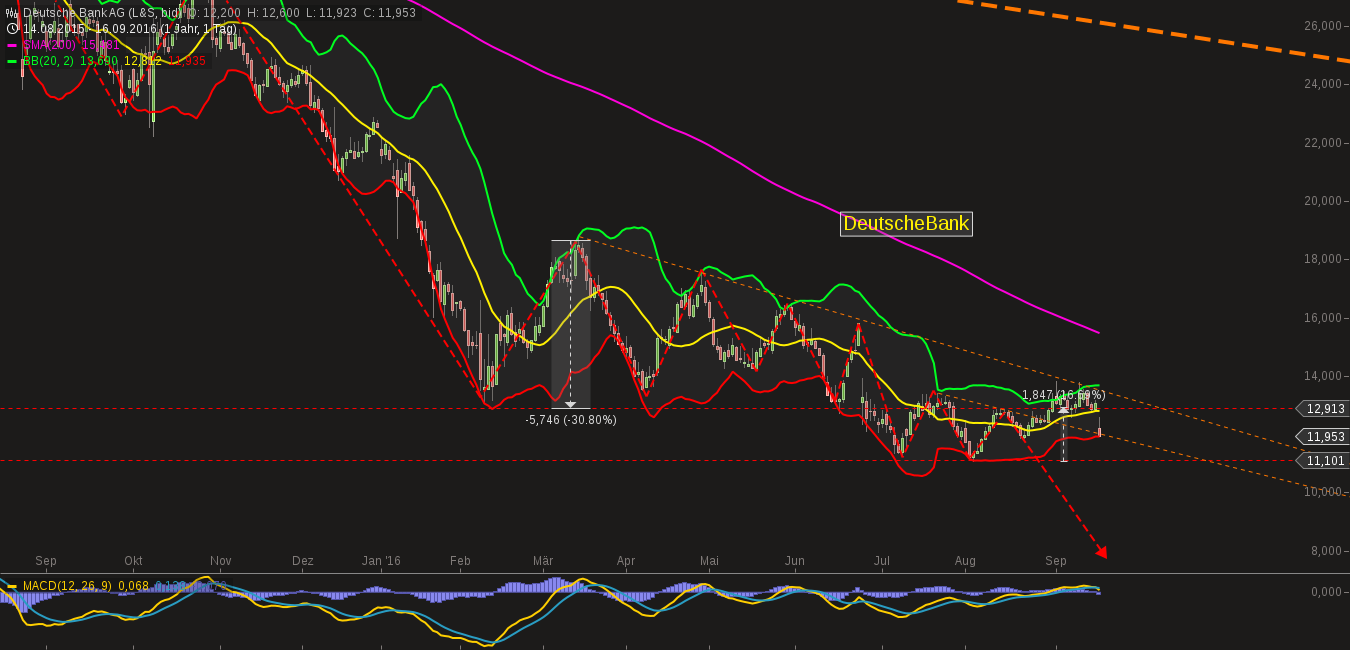Click the 26,000 price axis value
The image size is (1350, 650).
(1323, 26)
